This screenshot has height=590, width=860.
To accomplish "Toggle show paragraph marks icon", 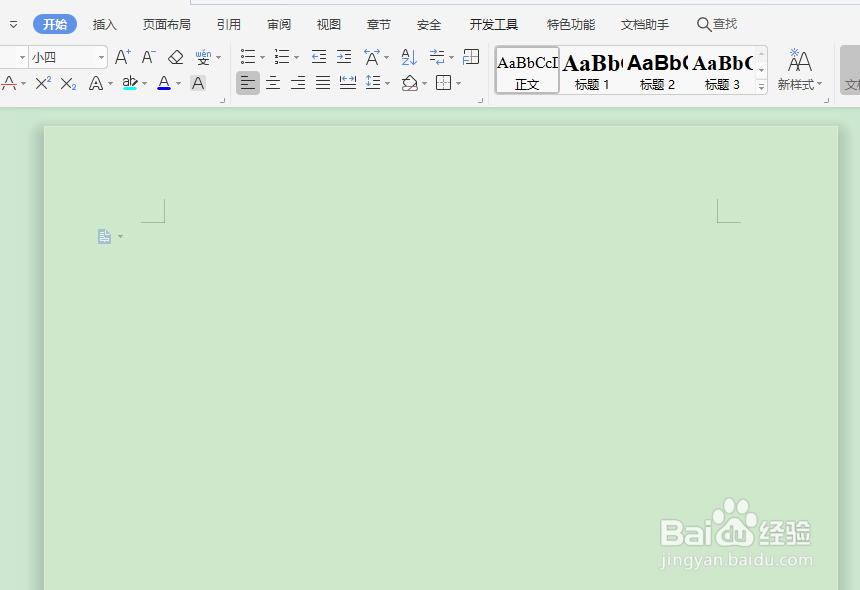I will click(437, 57).
